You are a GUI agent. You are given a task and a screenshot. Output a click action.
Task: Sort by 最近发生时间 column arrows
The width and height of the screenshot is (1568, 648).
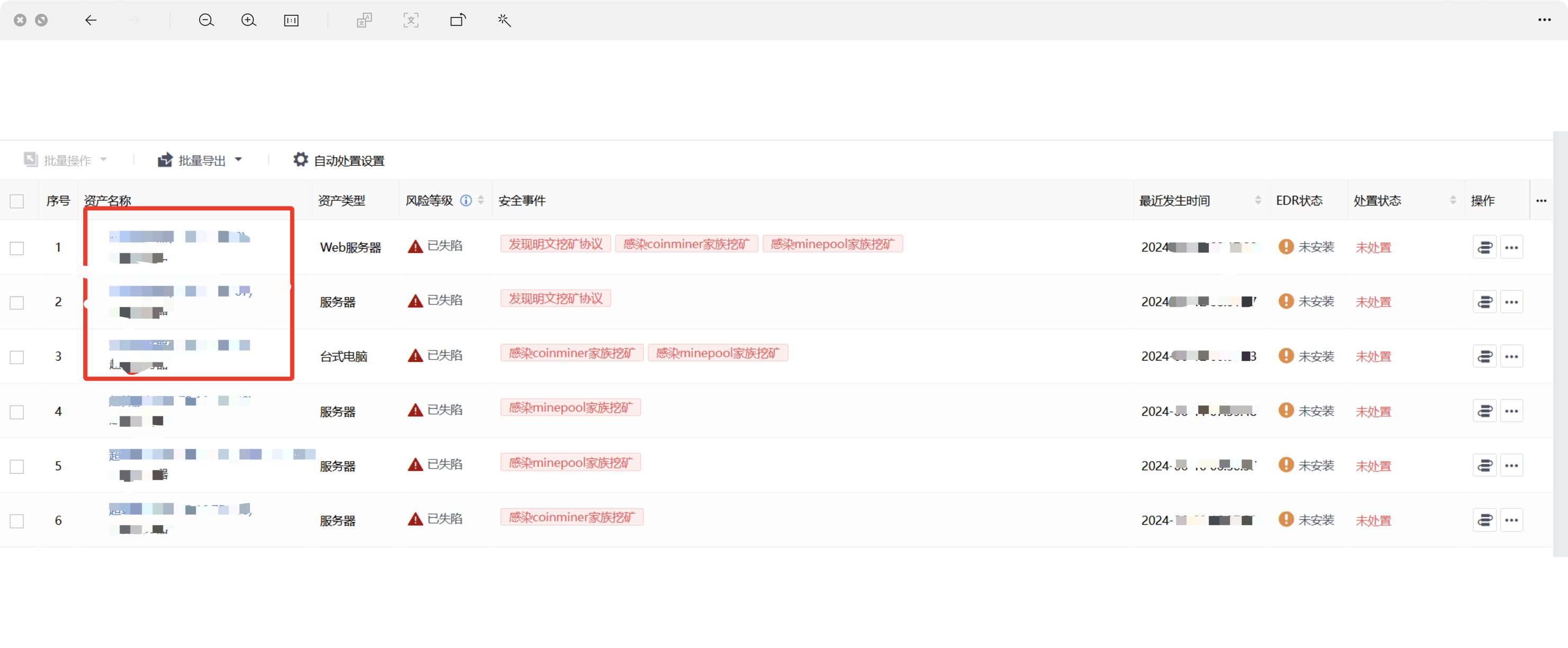(1258, 200)
